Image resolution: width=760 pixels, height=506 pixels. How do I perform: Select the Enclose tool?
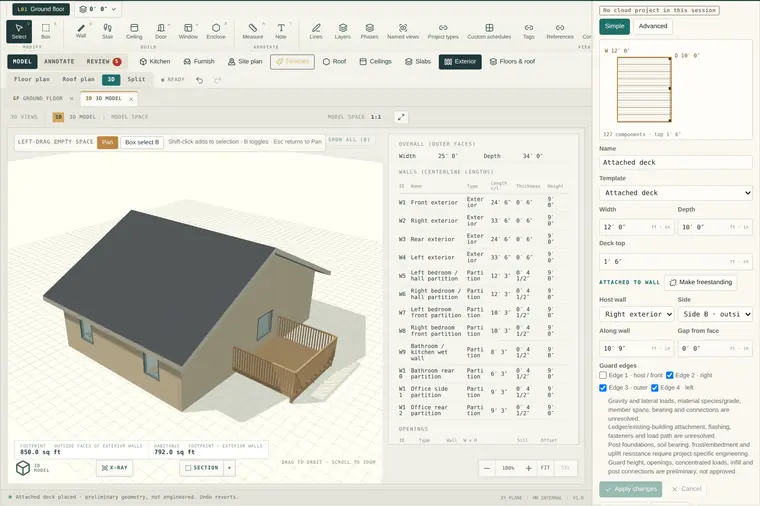(x=216, y=31)
